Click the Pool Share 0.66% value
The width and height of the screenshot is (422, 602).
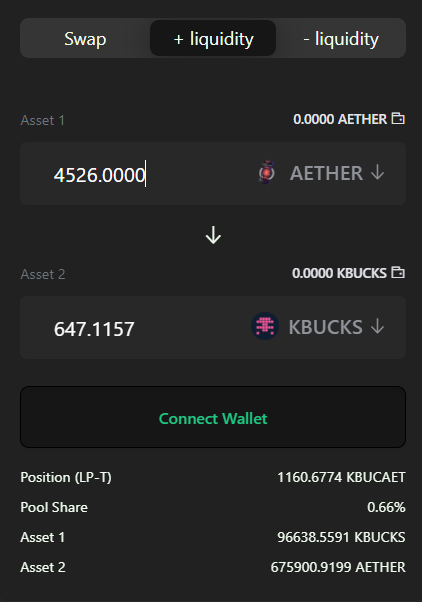tap(386, 507)
